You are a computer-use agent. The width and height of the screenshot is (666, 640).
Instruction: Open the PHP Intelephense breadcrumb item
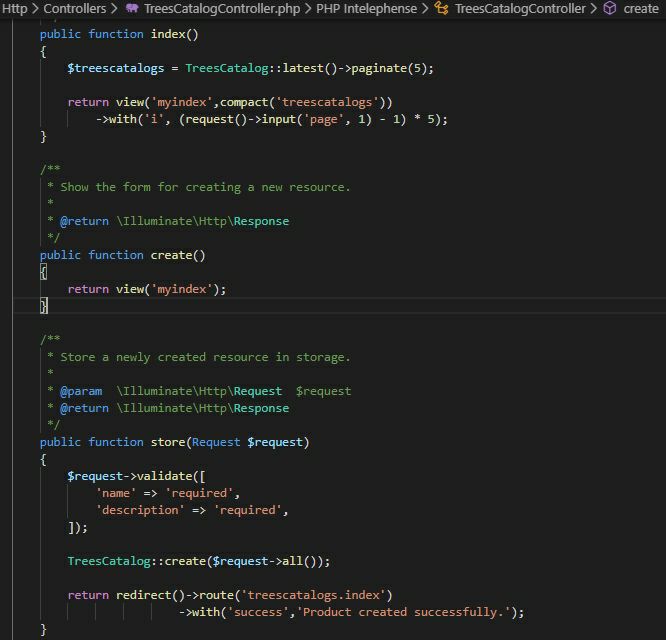367,8
